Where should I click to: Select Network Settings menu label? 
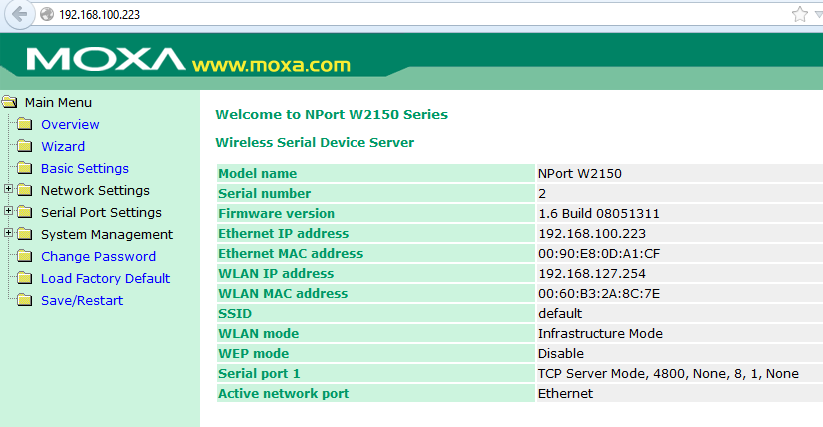(96, 190)
